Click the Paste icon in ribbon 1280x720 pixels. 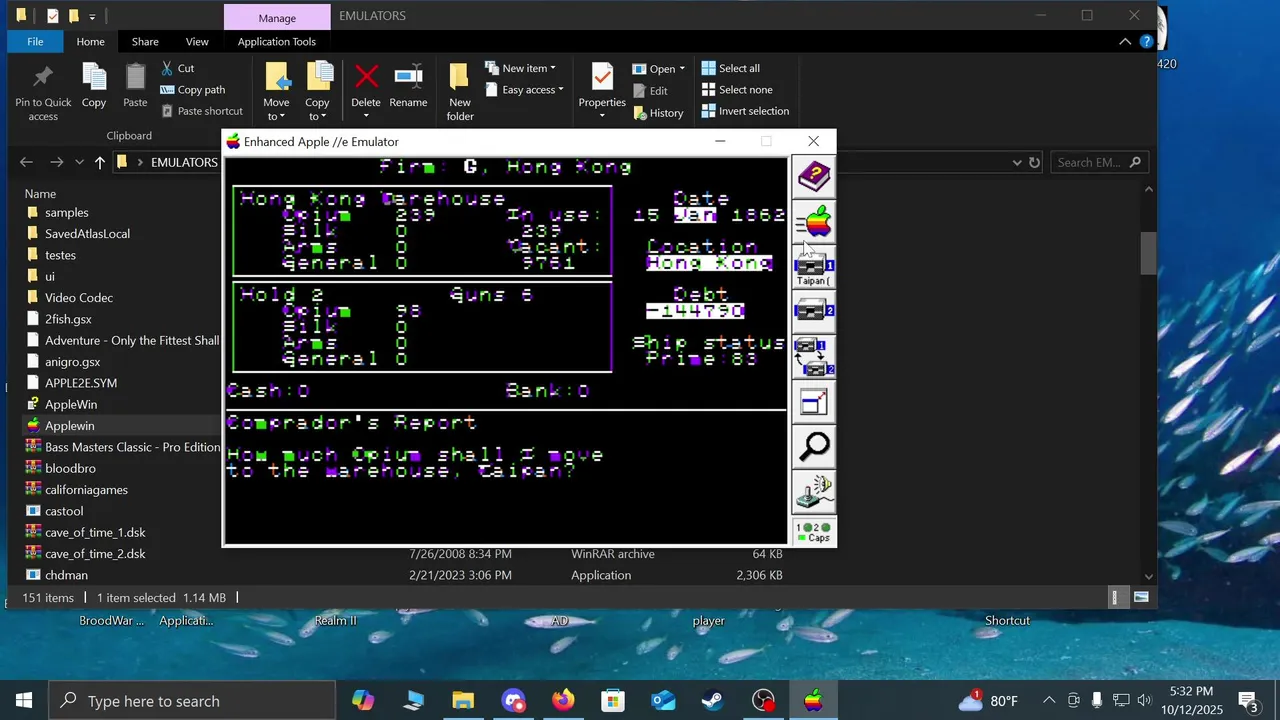[x=135, y=86]
